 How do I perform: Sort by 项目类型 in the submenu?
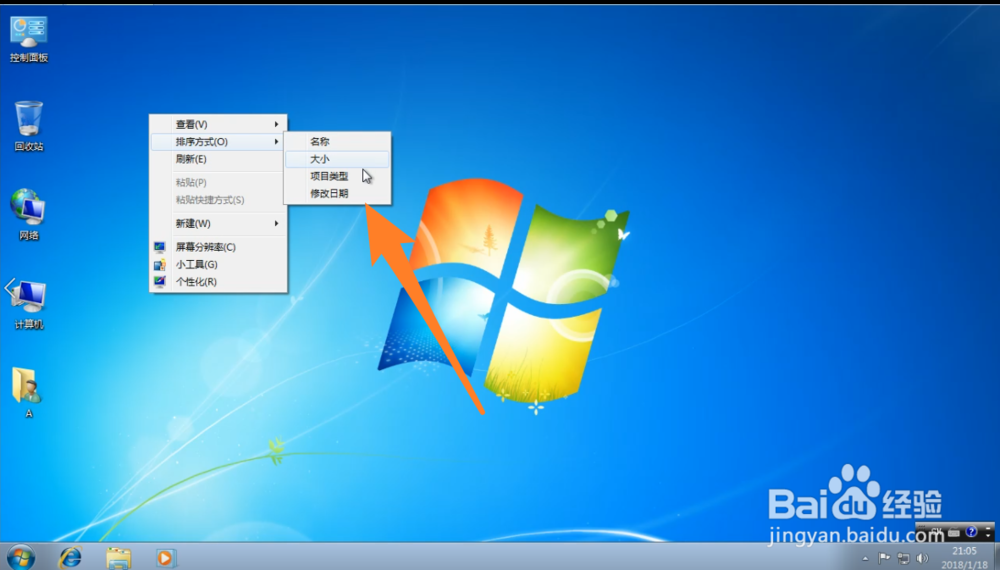(x=337, y=176)
